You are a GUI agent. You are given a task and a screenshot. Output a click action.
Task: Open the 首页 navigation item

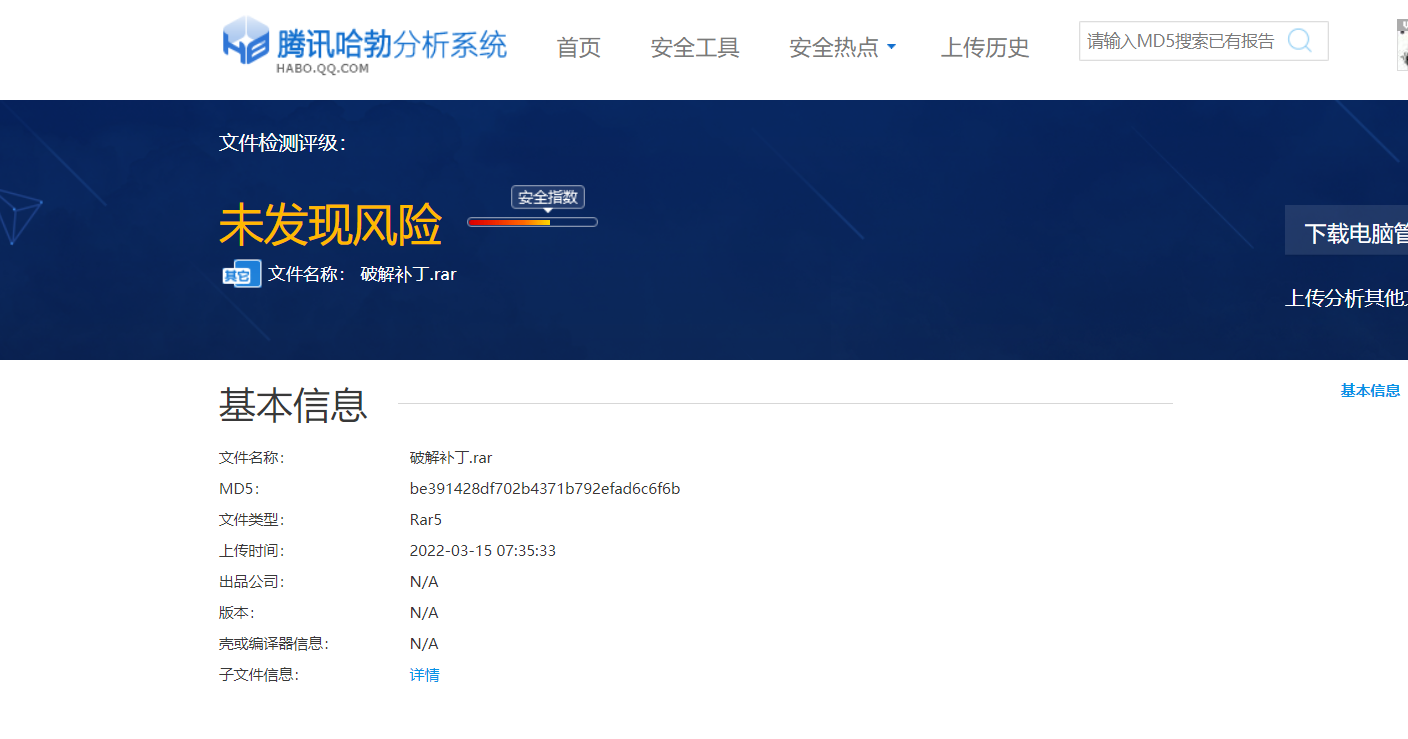579,47
